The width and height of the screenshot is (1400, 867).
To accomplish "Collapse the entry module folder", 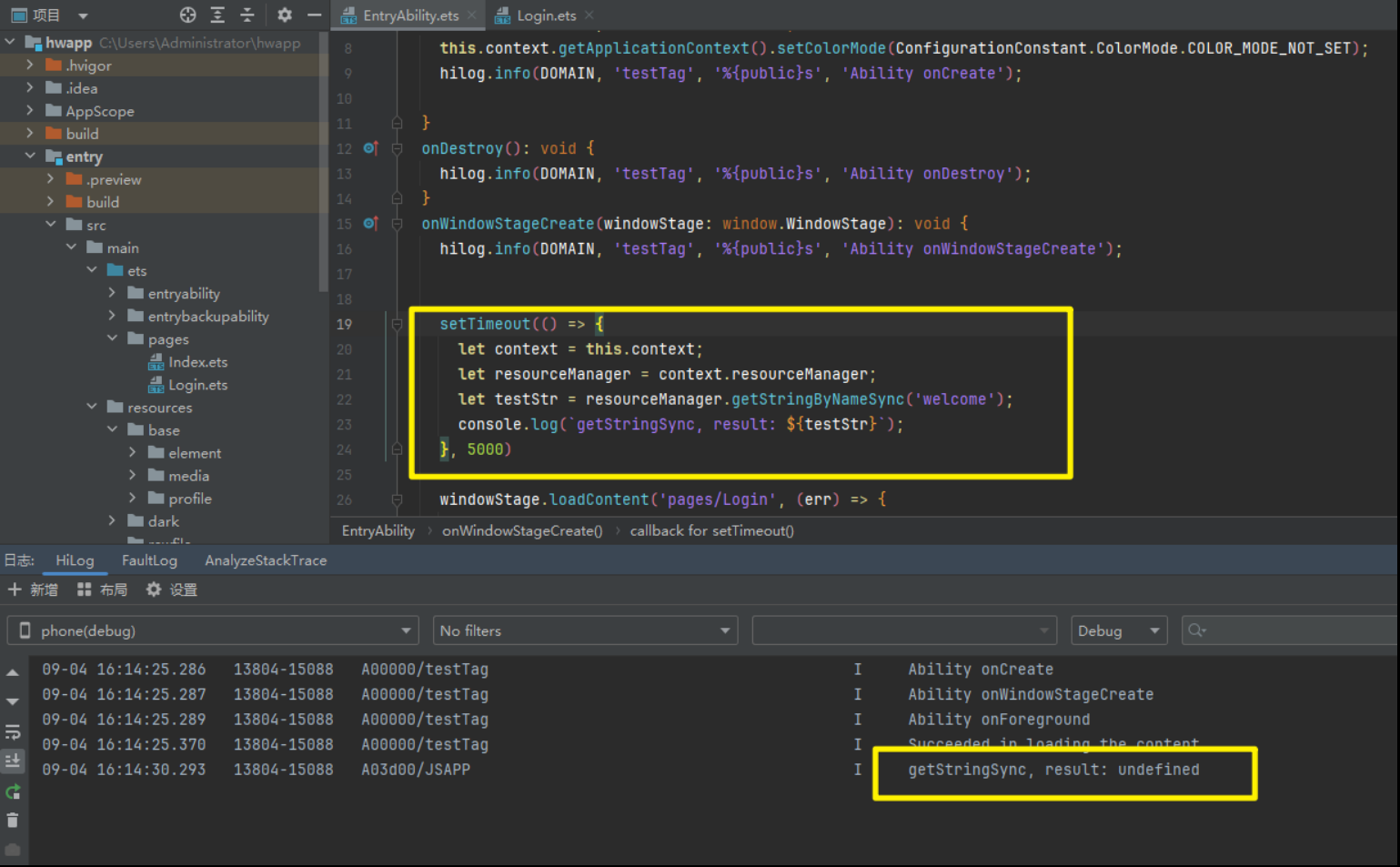I will [x=30, y=156].
